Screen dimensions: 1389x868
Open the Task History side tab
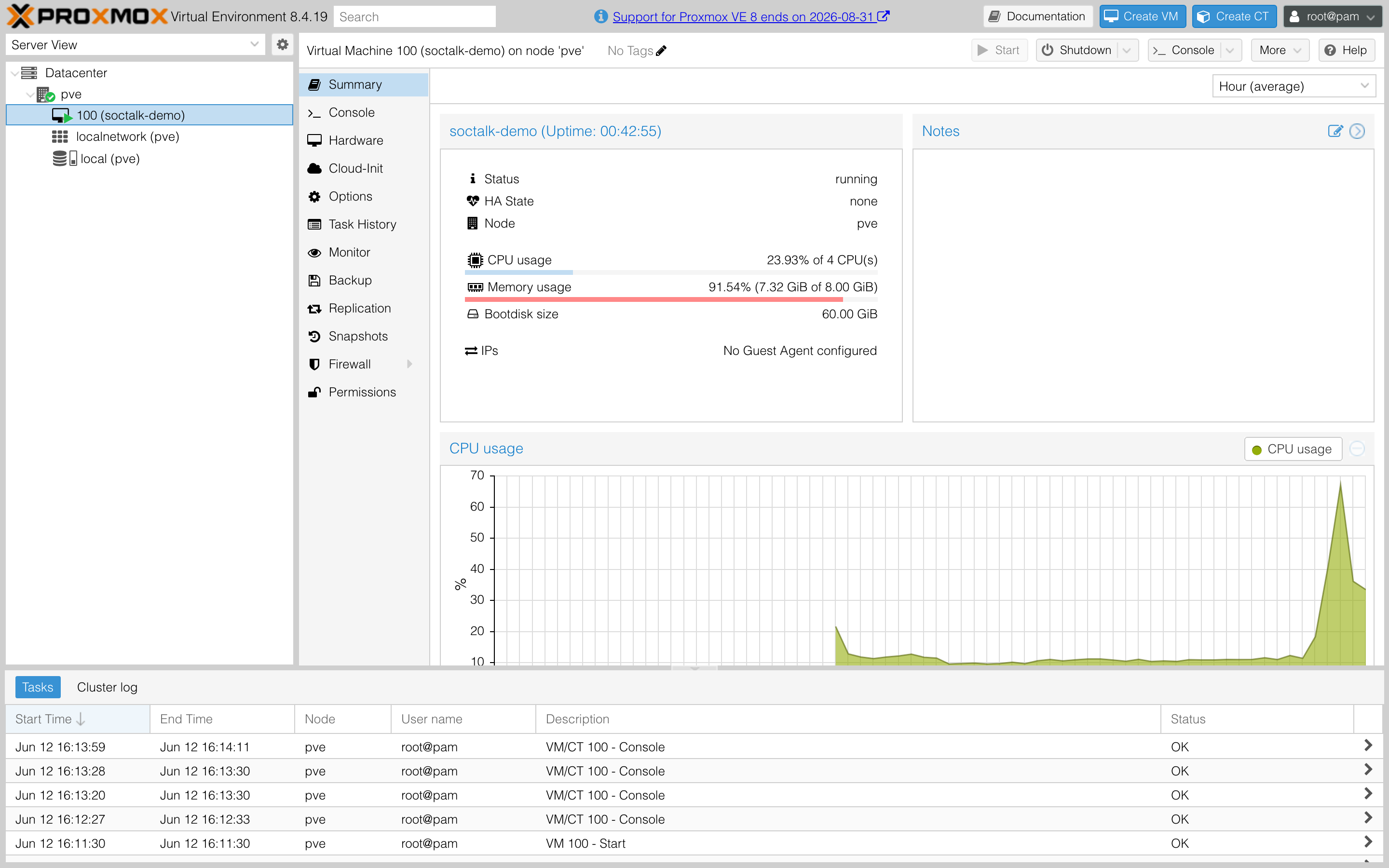click(x=364, y=224)
